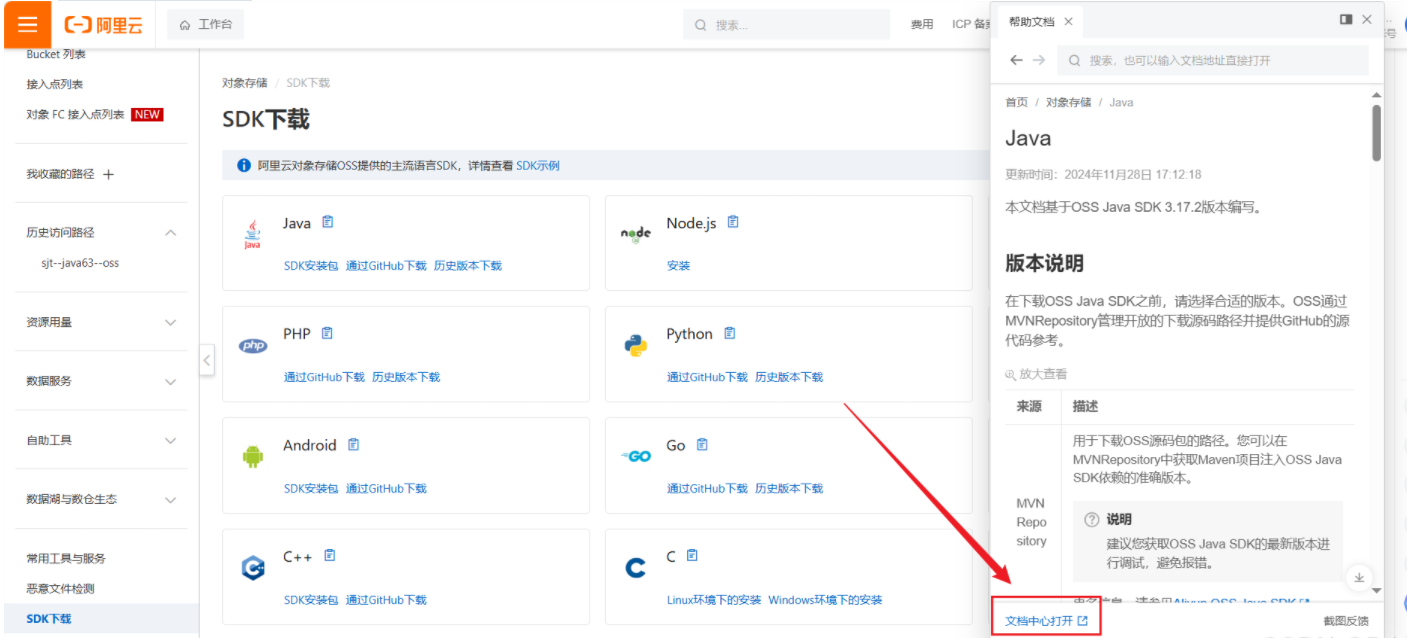Viewport: 1407px width, 638px height.
Task: Close the 帮助文档 tab
Action: 1068,21
